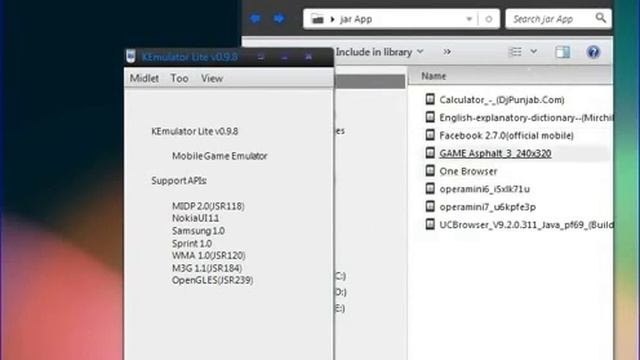Click the Sprint 1.0 API text
This screenshot has width=640, height=360.
click(x=192, y=244)
